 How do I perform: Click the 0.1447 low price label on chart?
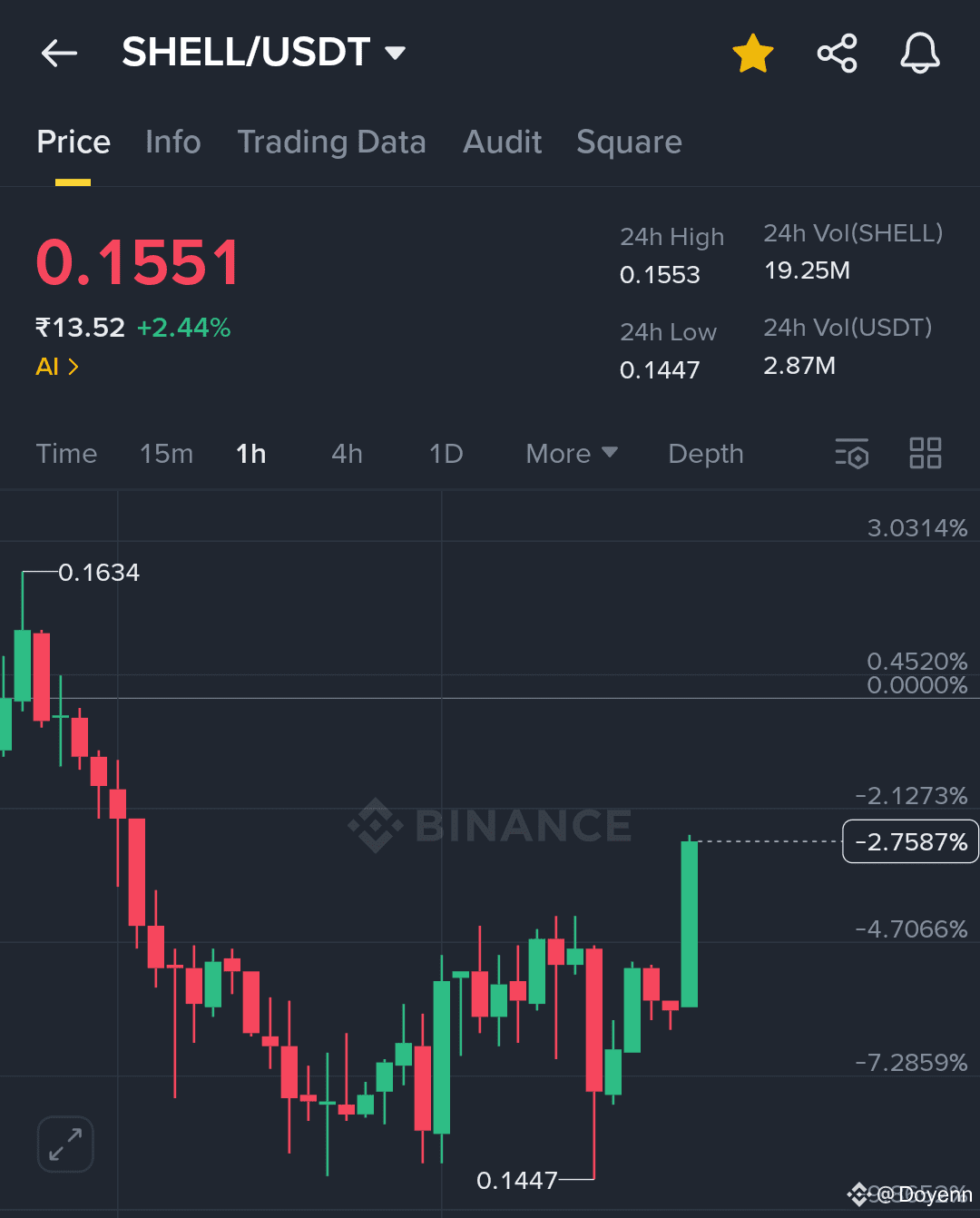point(517,1181)
